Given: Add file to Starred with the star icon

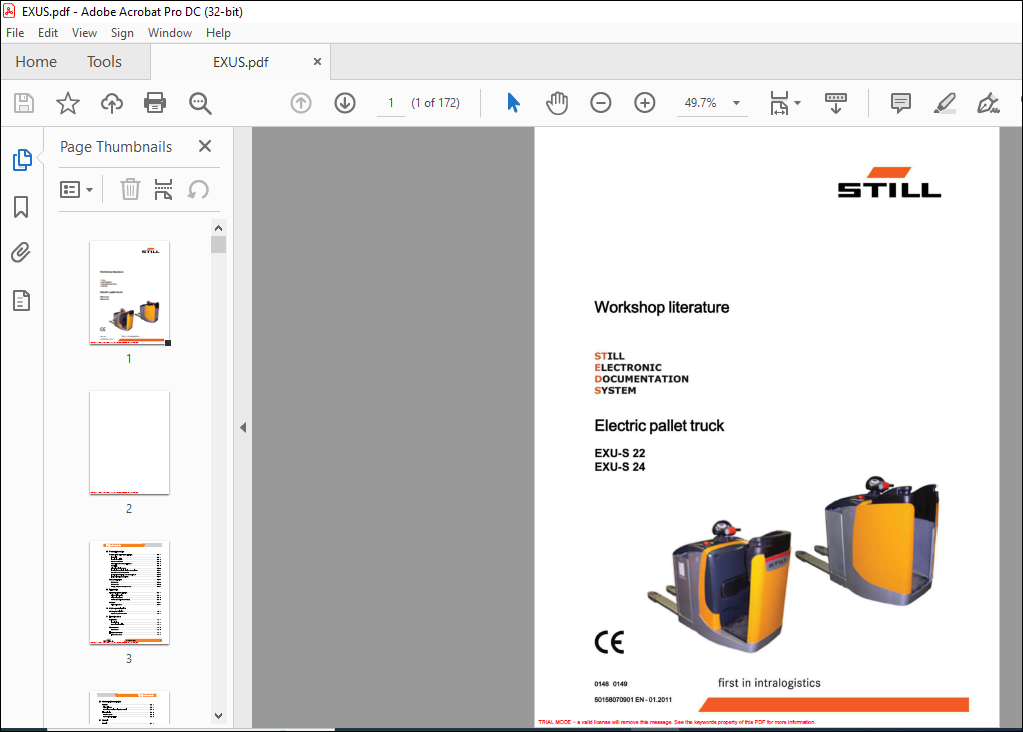Looking at the screenshot, I should pyautogui.click(x=67, y=103).
